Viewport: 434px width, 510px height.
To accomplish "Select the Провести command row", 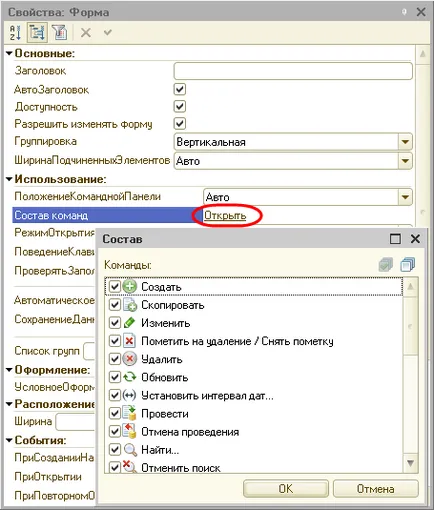I will click(254, 414).
